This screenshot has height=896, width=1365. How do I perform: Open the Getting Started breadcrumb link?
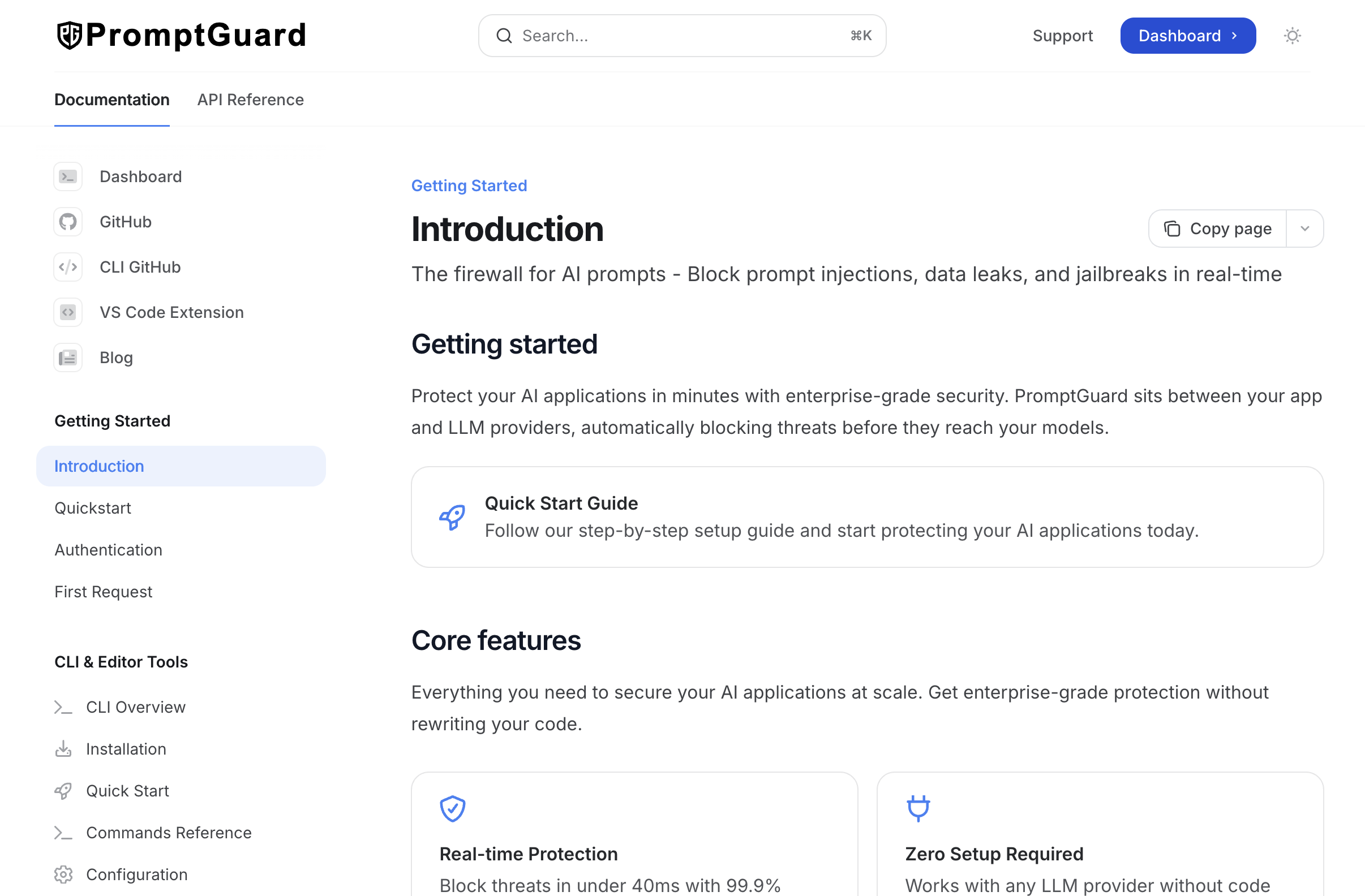[x=469, y=185]
